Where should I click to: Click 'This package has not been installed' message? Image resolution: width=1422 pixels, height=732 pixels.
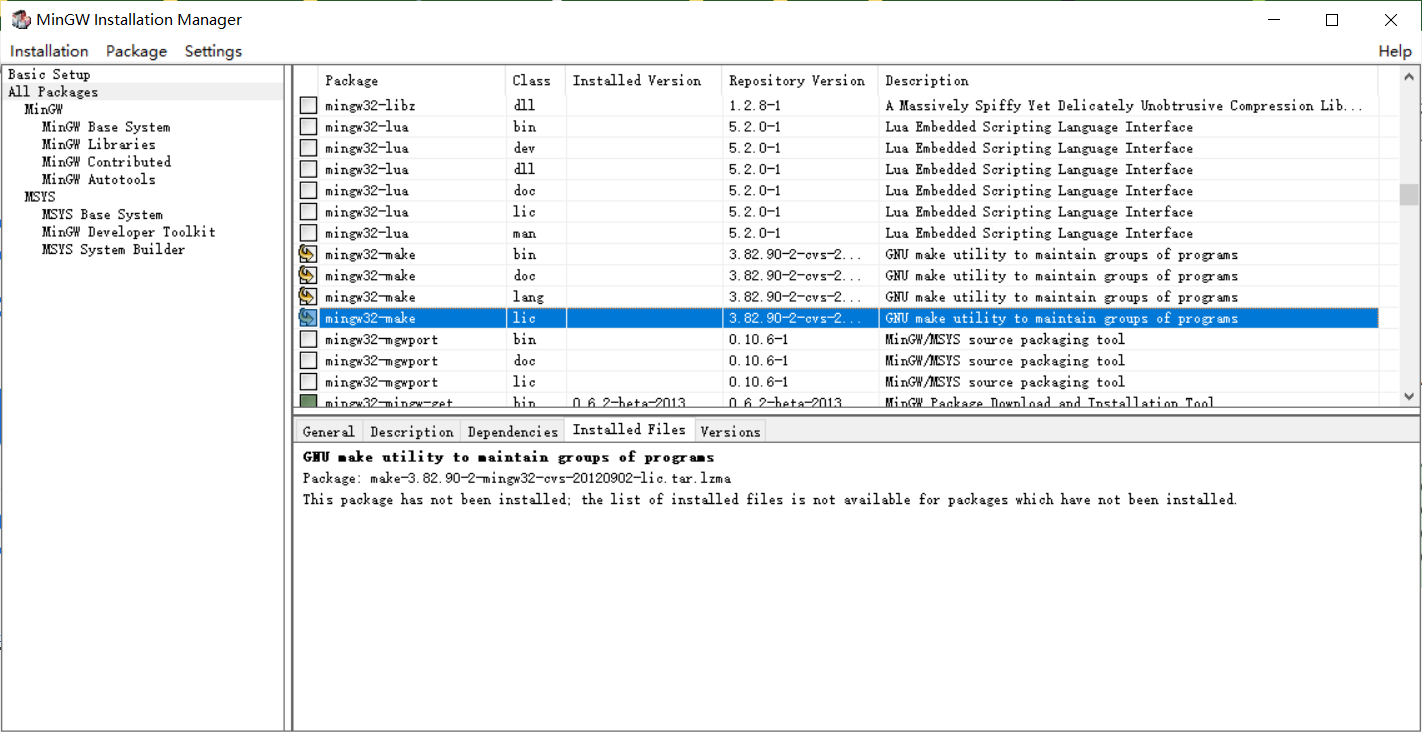click(x=770, y=499)
